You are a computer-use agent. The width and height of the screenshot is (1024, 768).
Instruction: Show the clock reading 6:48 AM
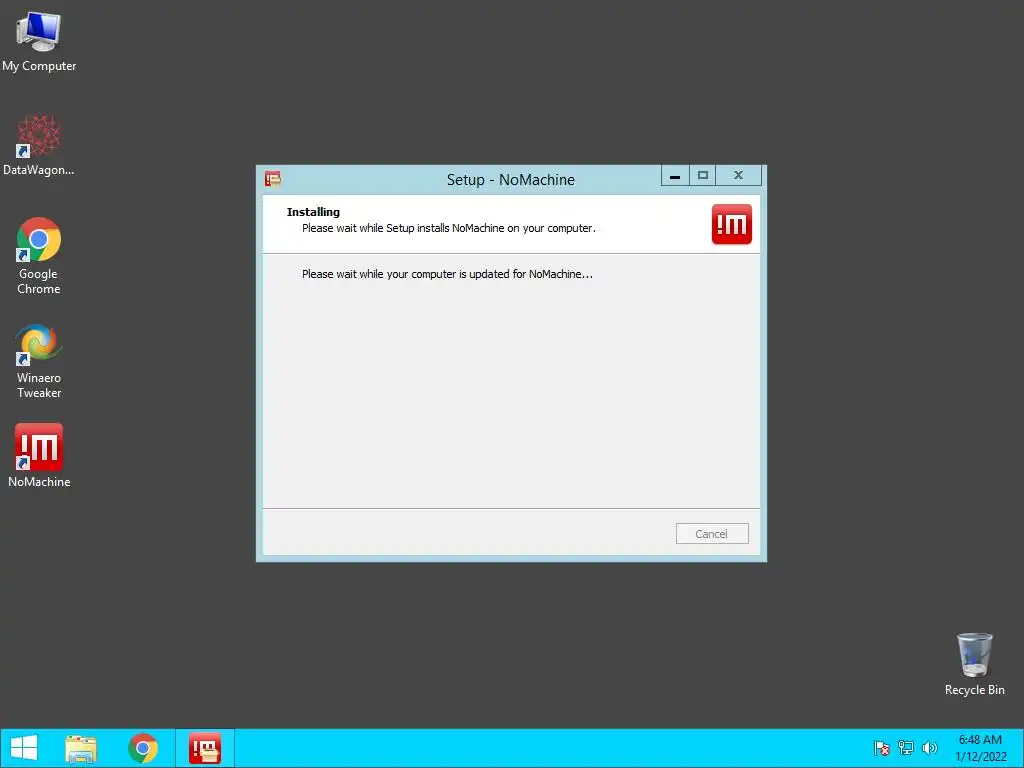pos(980,740)
